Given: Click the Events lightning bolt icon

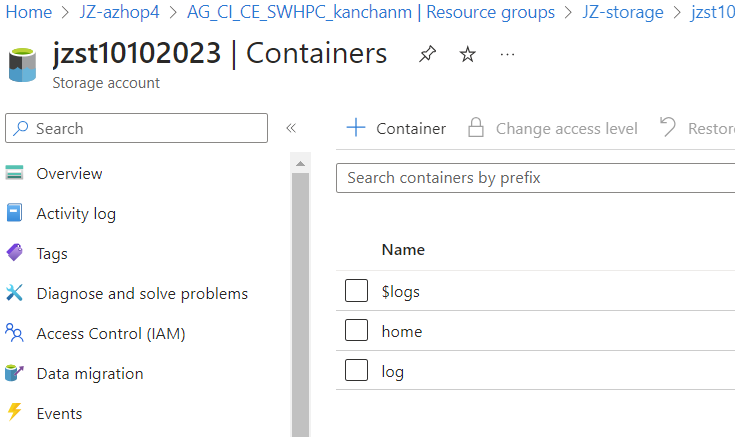Looking at the screenshot, I should [x=15, y=412].
